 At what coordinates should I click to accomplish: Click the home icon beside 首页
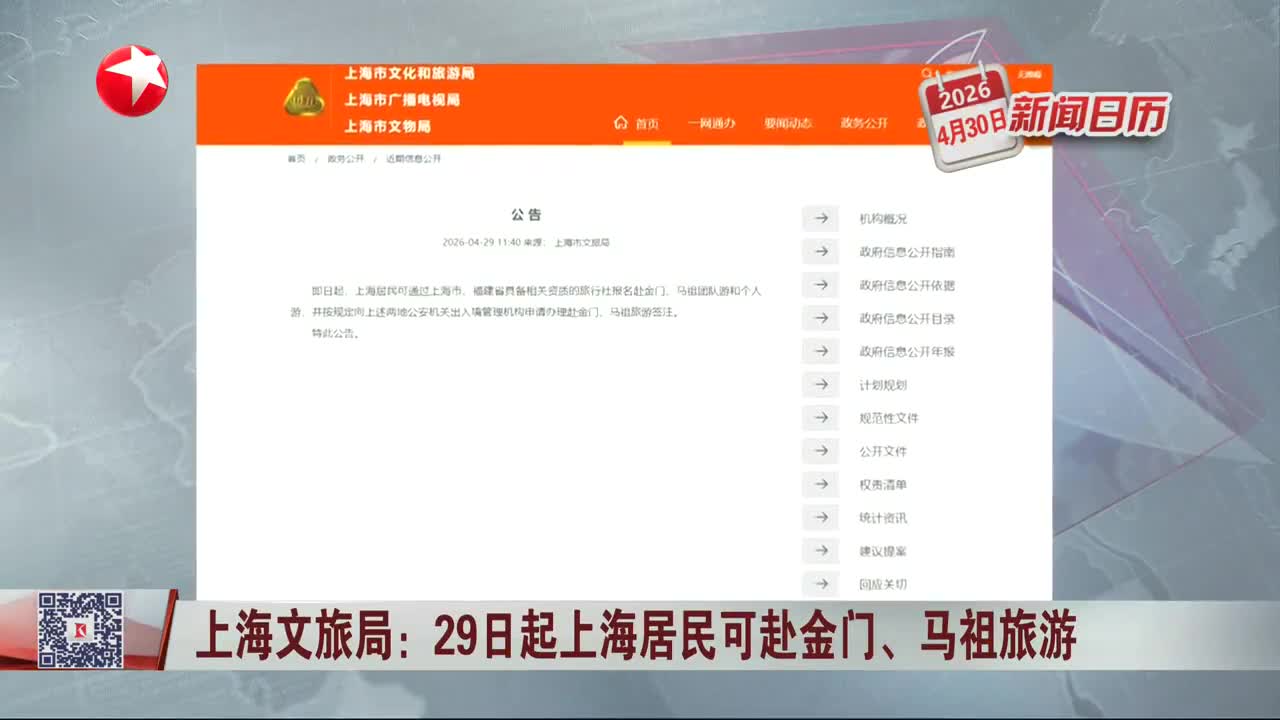[x=620, y=123]
